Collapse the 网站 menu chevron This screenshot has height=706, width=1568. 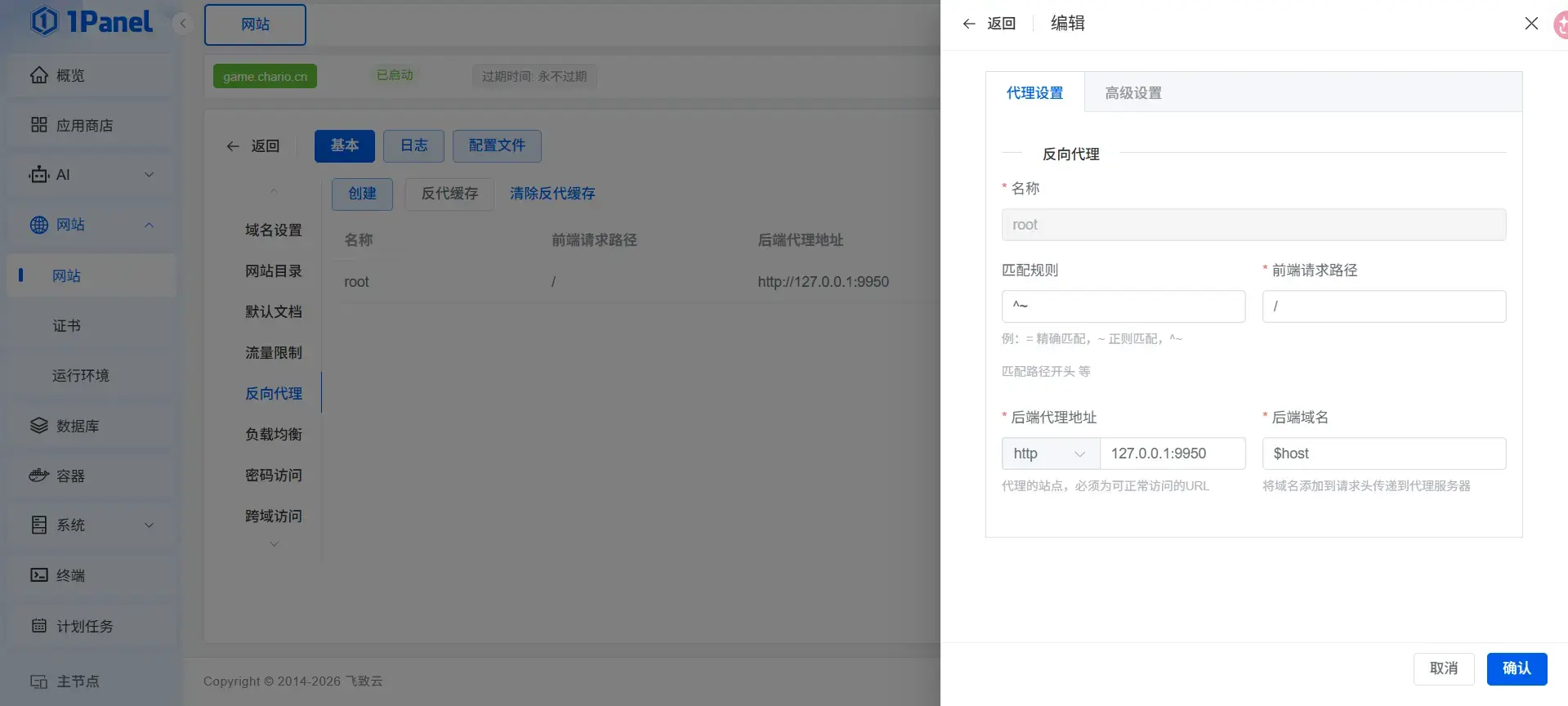[x=149, y=225]
